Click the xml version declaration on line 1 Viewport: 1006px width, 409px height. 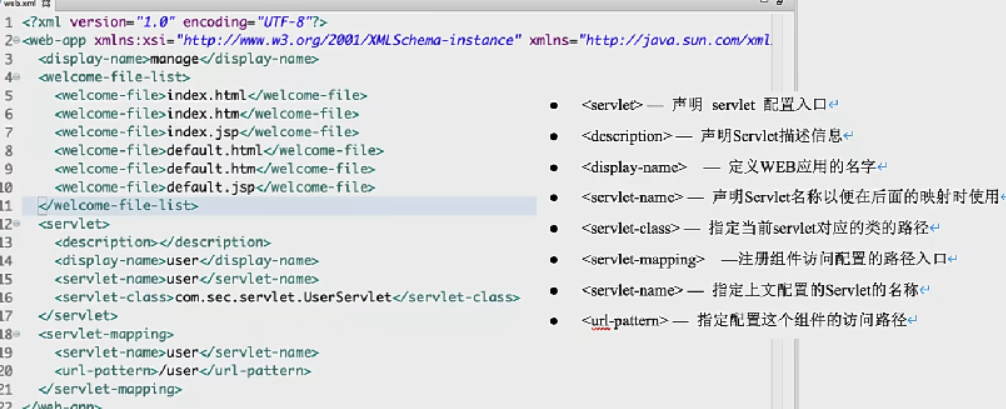(x=175, y=22)
